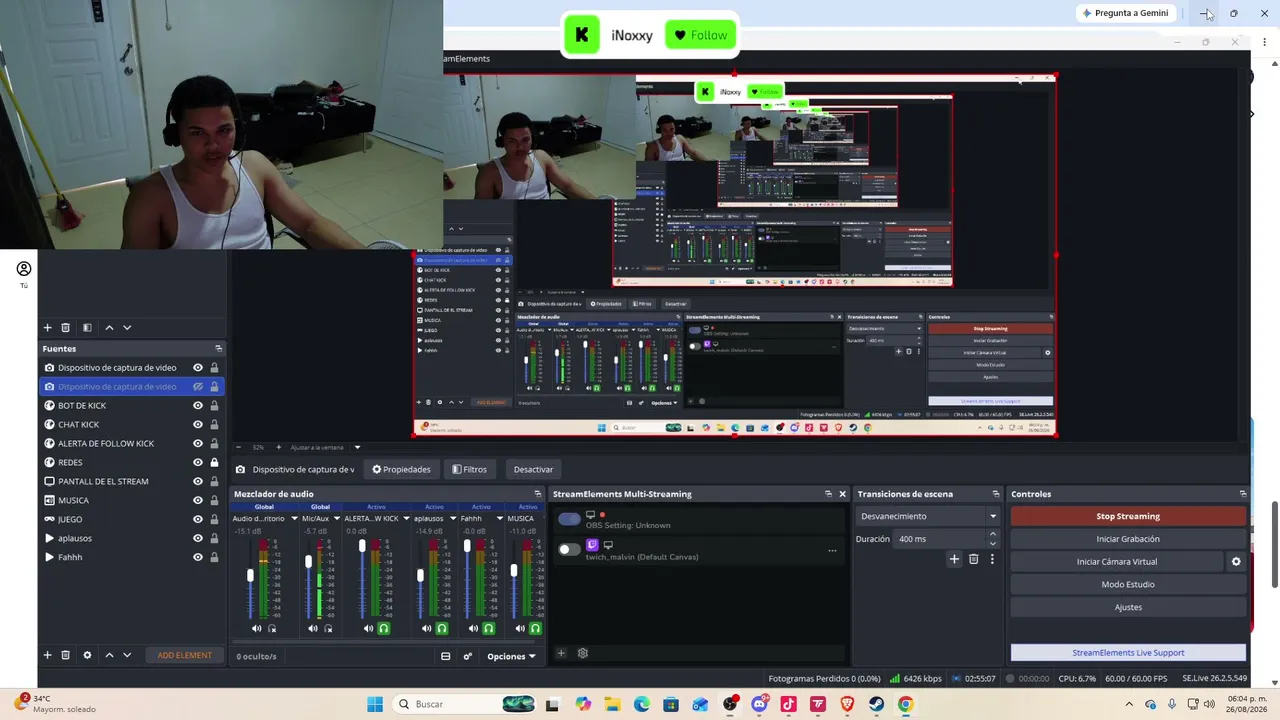Open the preview scaling dropdown beside Ajustar a la ventana
This screenshot has width=1280, height=720.
click(x=357, y=447)
